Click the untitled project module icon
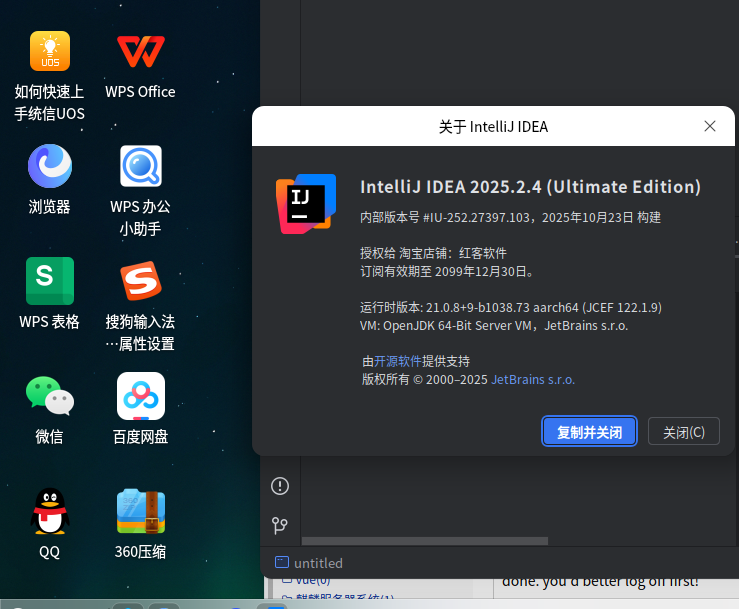The width and height of the screenshot is (739, 609). [x=282, y=562]
